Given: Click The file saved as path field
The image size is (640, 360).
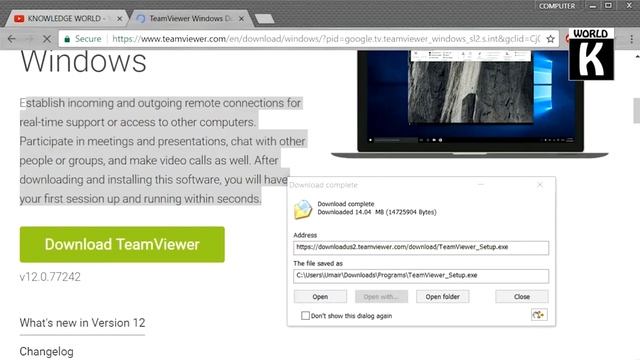Looking at the screenshot, I should (x=421, y=276).
